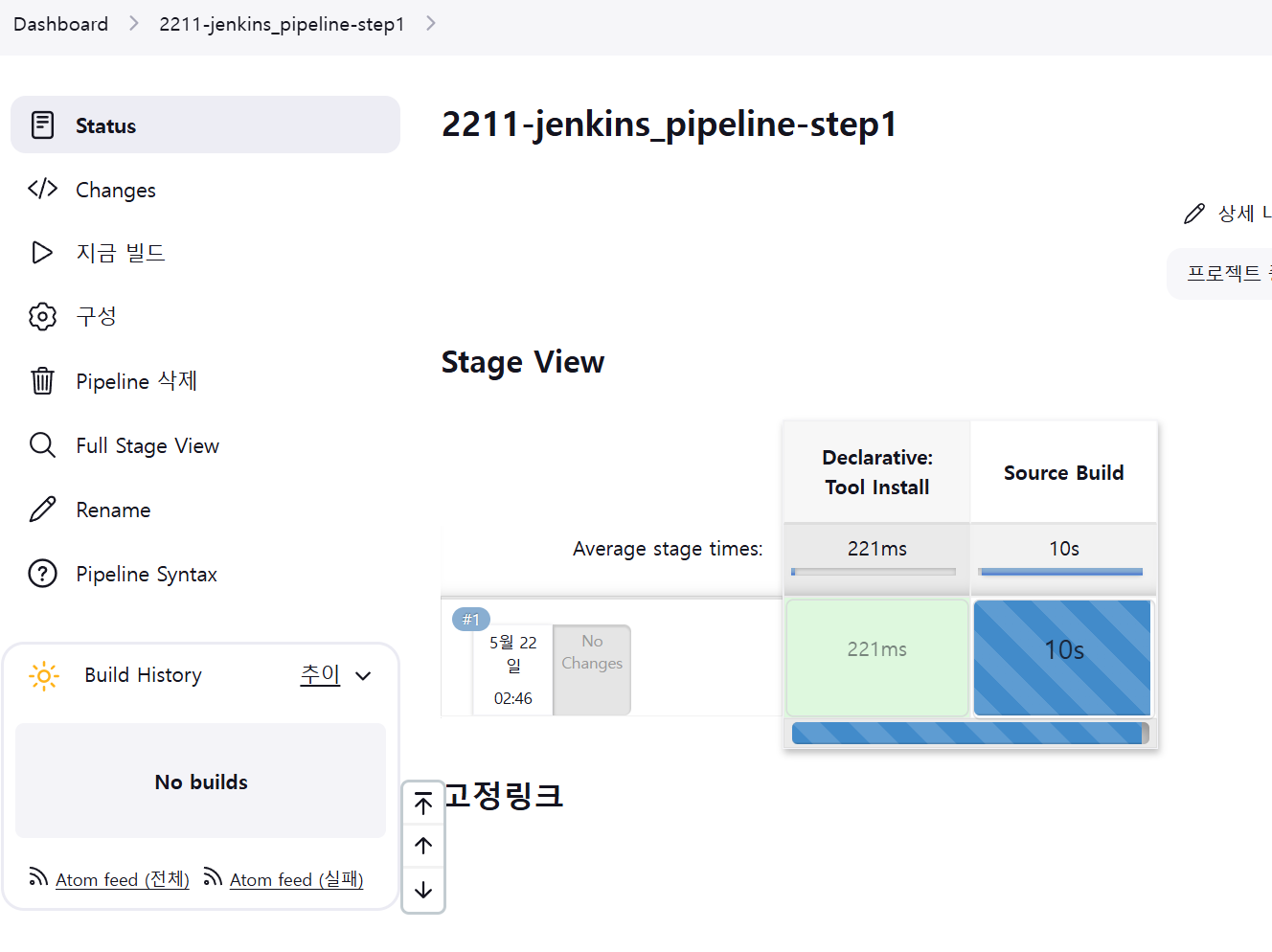The image size is (1272, 952).
Task: Click the up arrow in build history pager
Action: point(423,846)
